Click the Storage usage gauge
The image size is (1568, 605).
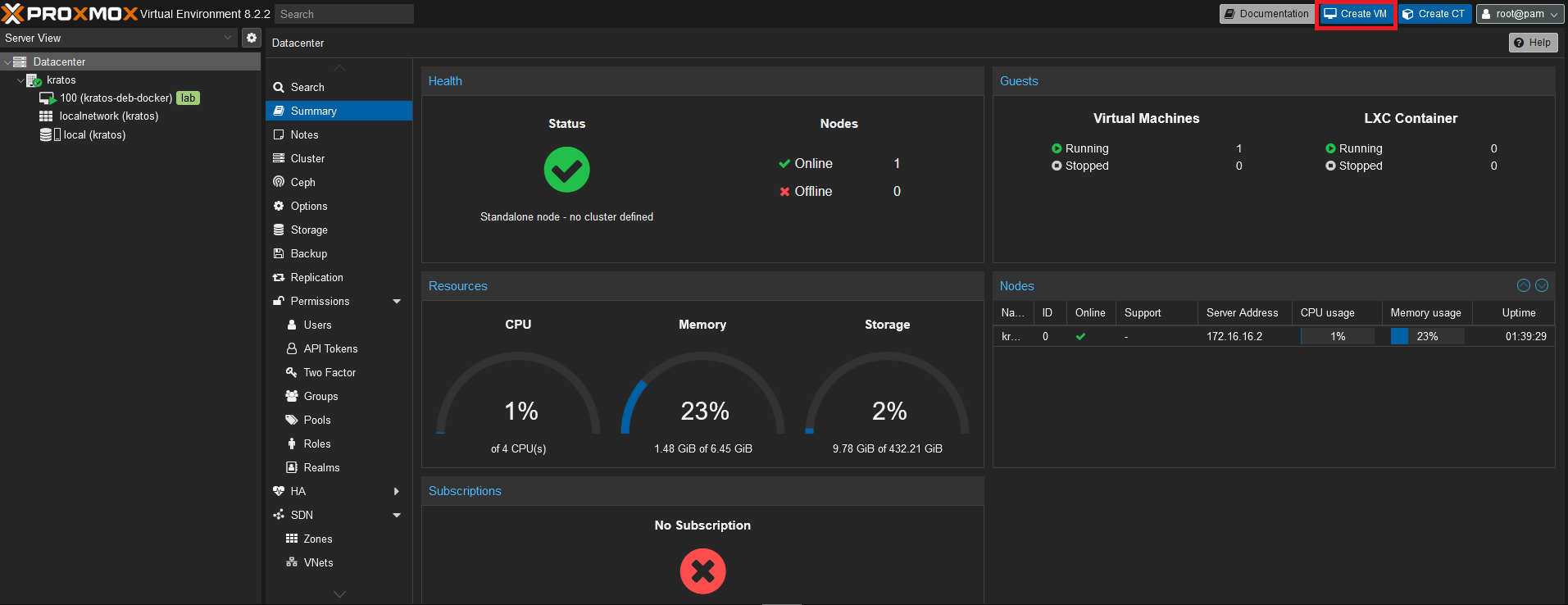coord(887,393)
